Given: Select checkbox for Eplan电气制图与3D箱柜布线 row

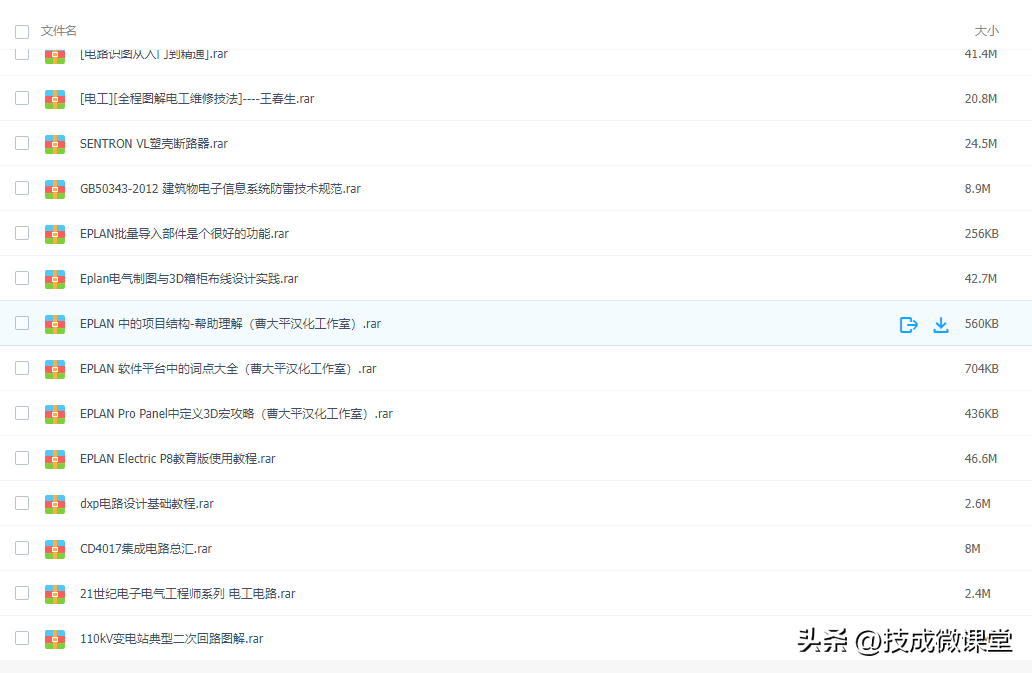Looking at the screenshot, I should [x=22, y=278].
